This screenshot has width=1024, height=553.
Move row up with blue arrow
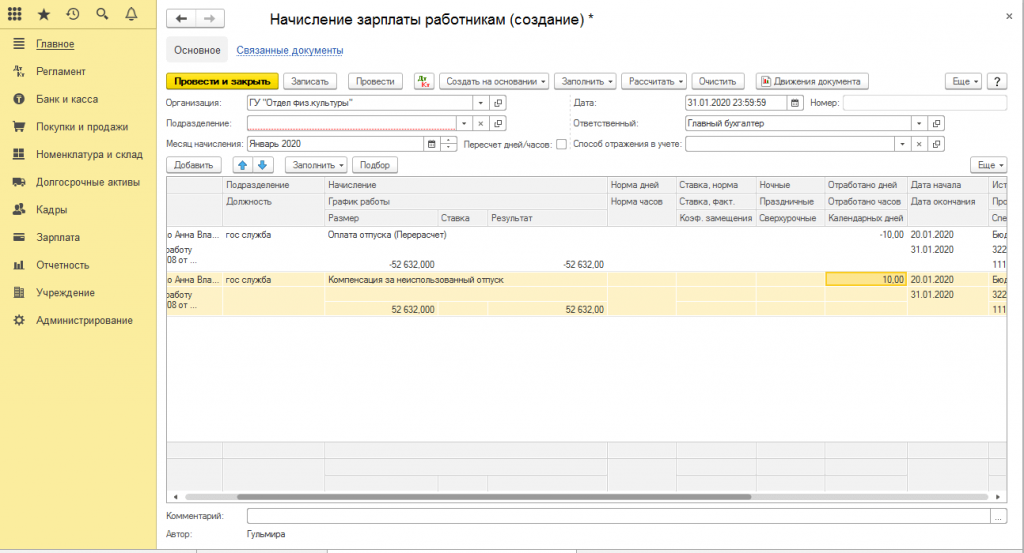pos(243,165)
